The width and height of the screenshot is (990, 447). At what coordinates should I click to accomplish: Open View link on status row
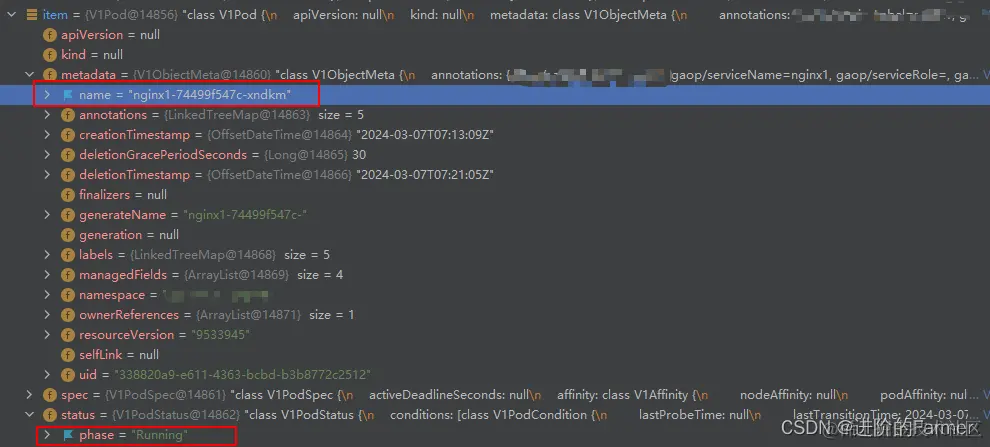click(x=986, y=415)
